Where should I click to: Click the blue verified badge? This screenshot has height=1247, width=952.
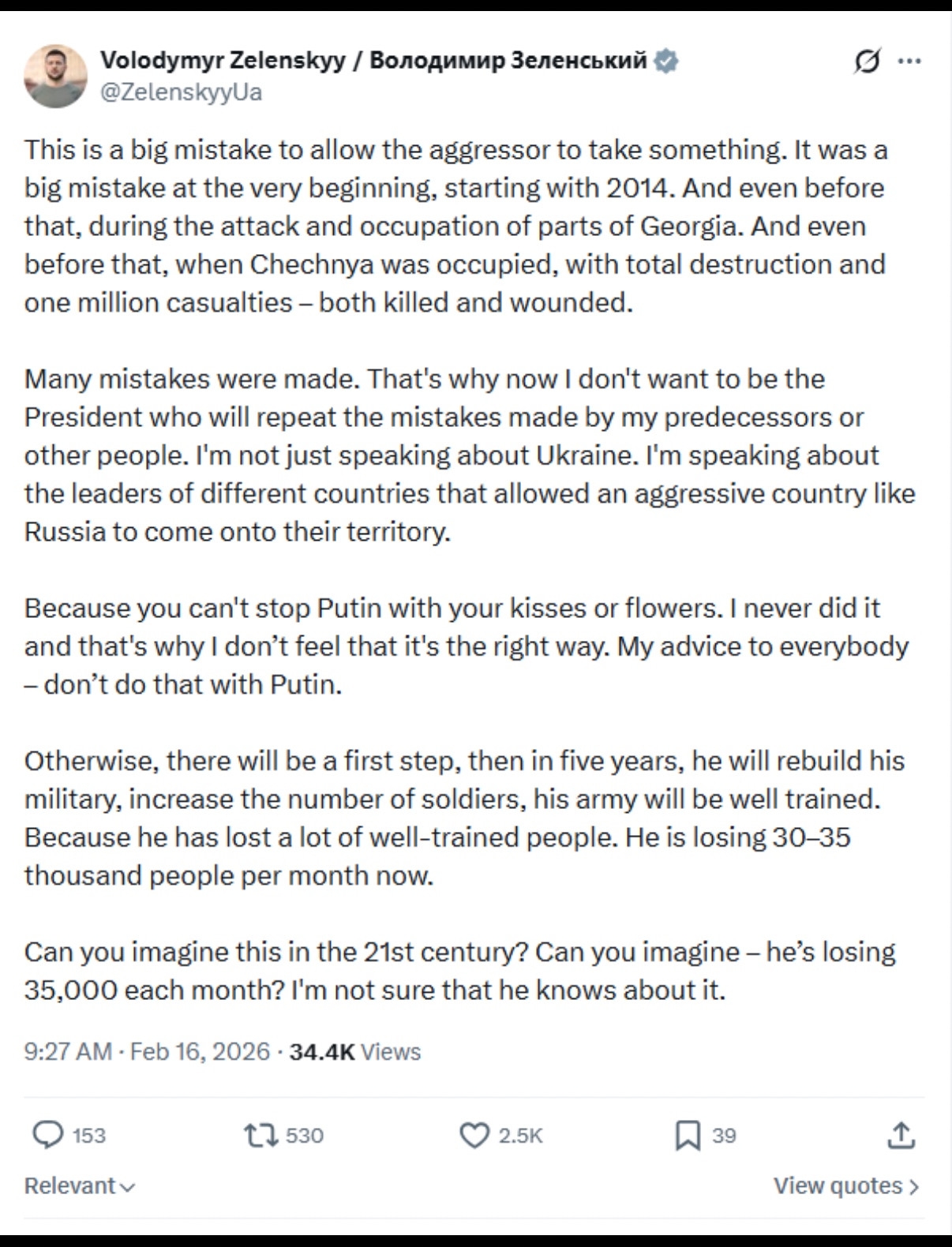point(666,60)
